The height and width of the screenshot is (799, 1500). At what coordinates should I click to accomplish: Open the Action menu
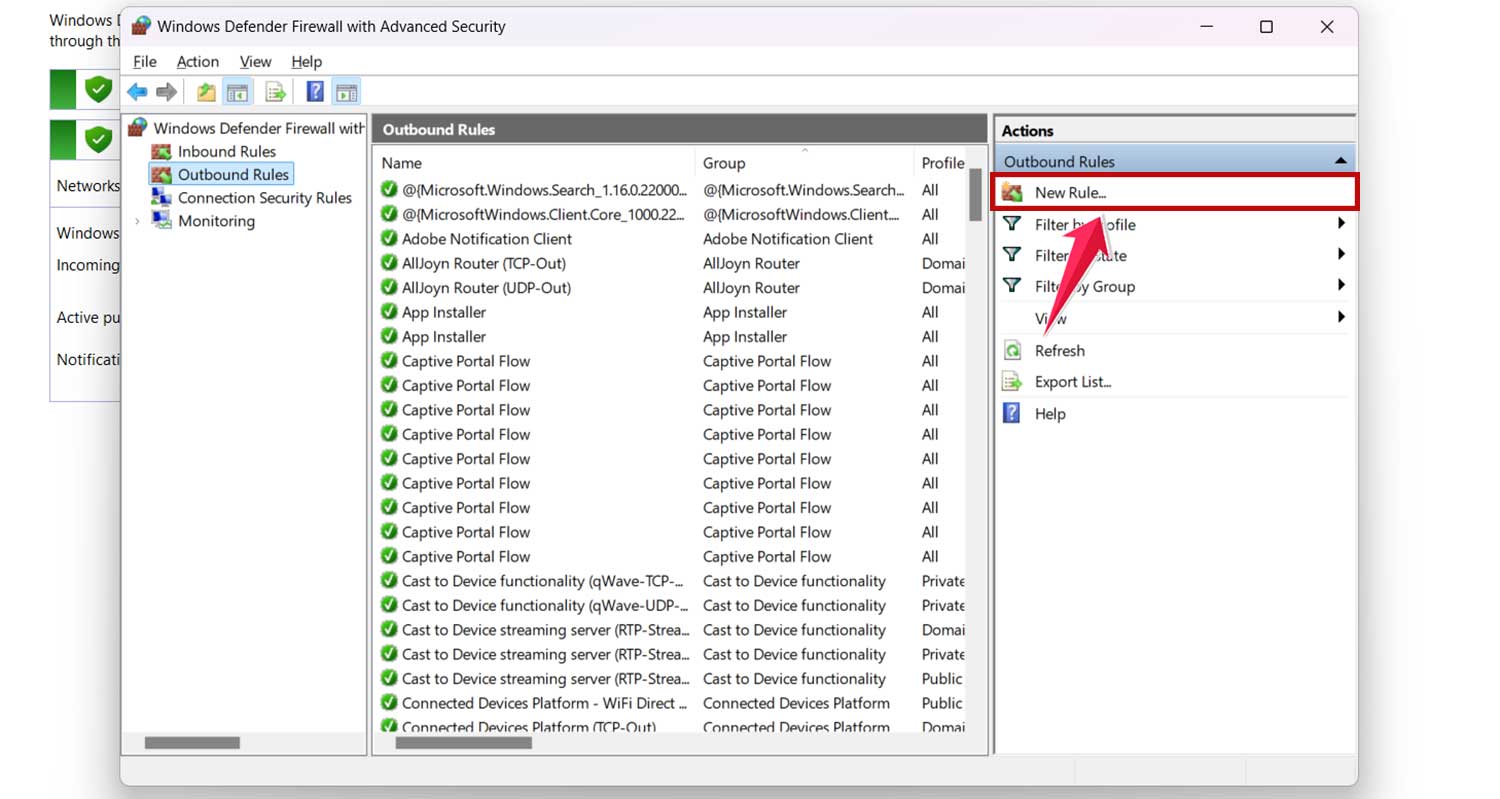197,62
